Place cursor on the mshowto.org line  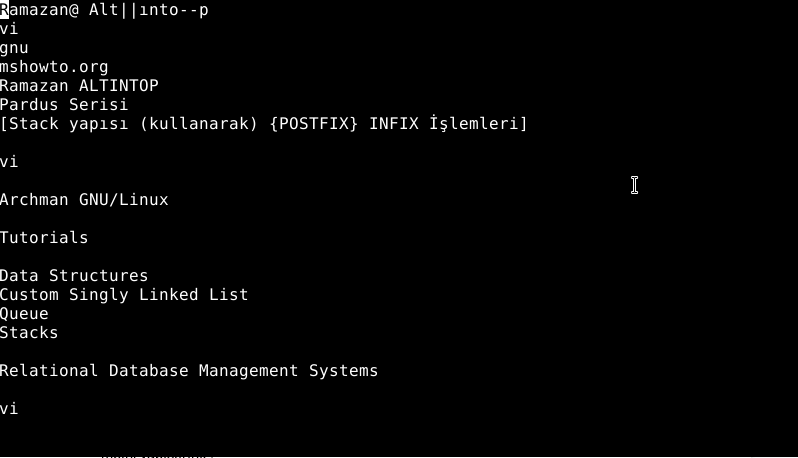pos(54,67)
